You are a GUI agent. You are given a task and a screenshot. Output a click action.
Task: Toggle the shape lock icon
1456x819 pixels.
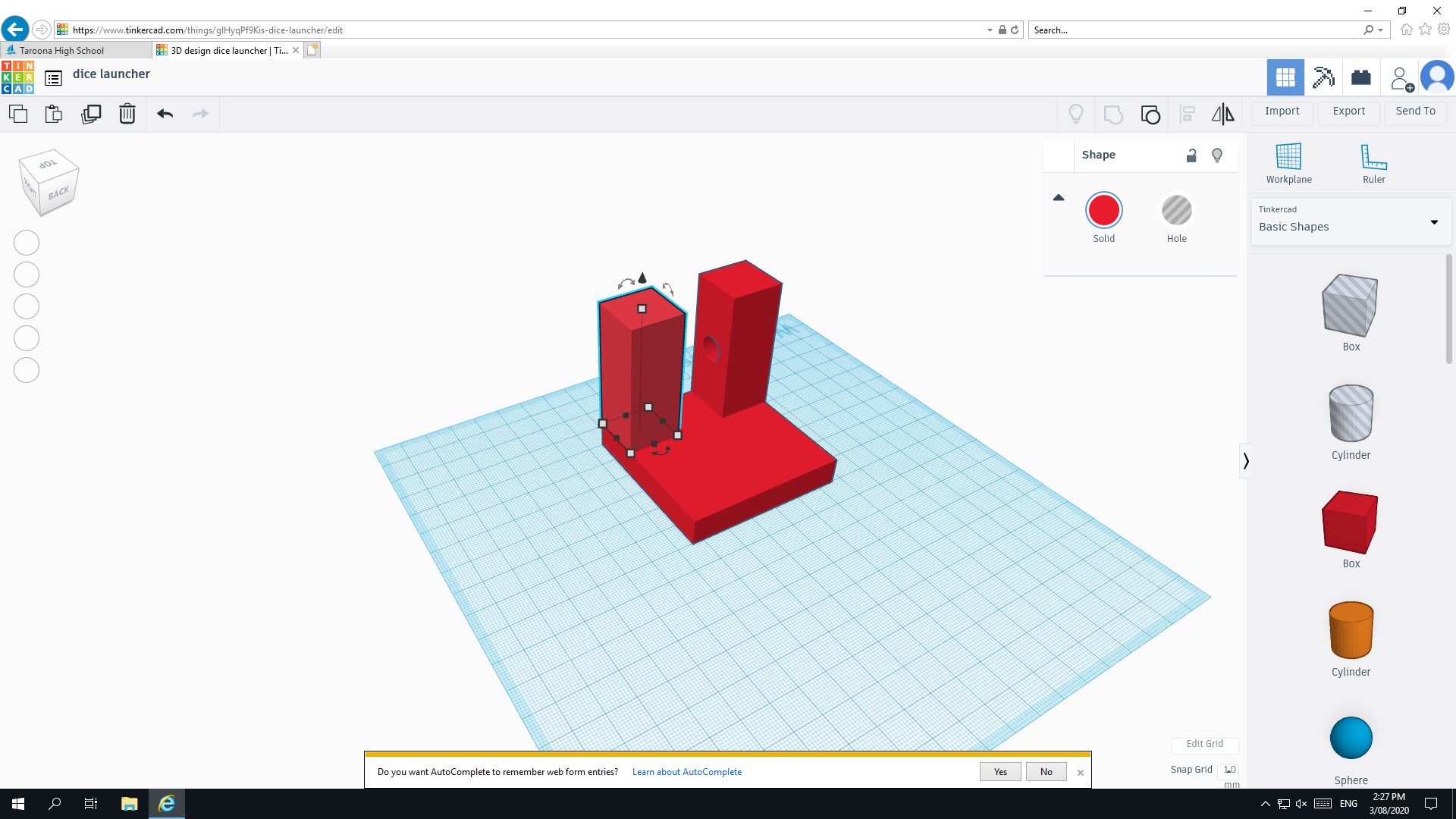(x=1191, y=155)
